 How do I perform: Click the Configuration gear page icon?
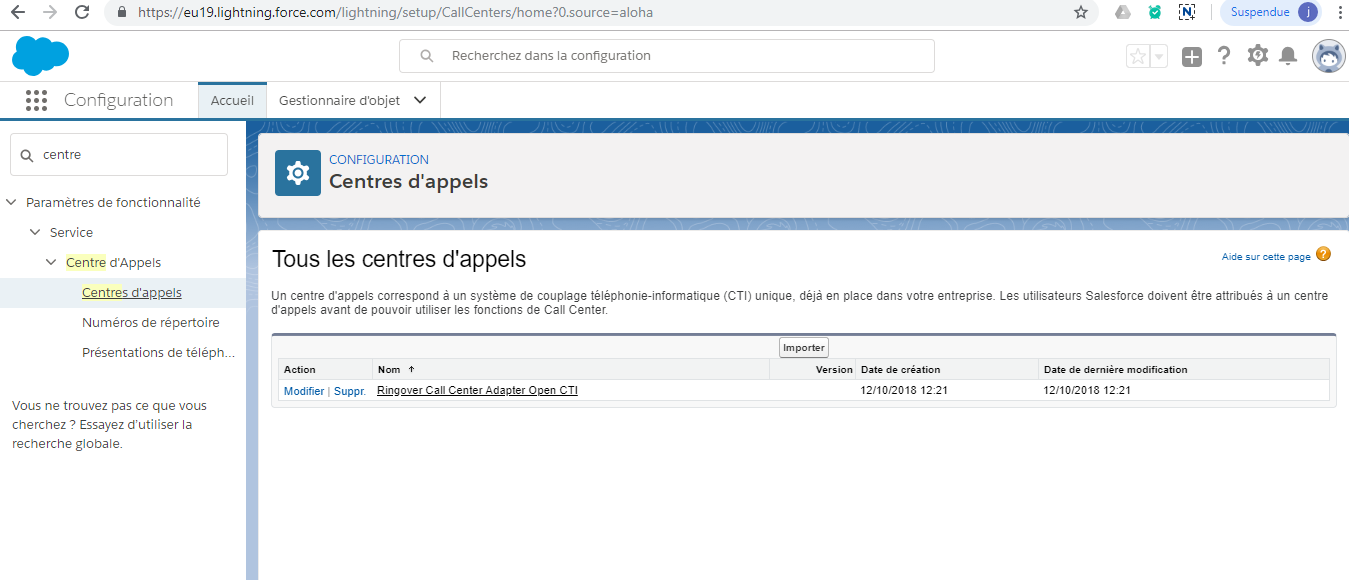coord(298,173)
